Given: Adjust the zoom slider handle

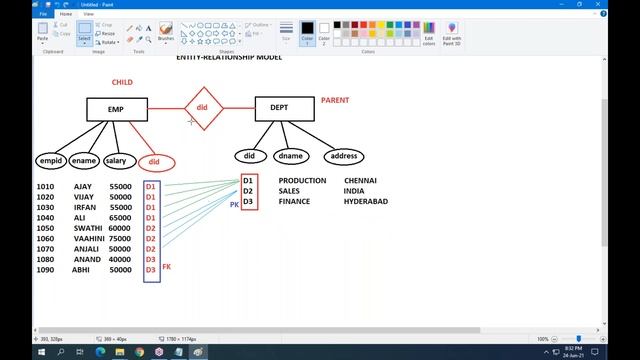Looking at the screenshot, I should [x=578, y=339].
